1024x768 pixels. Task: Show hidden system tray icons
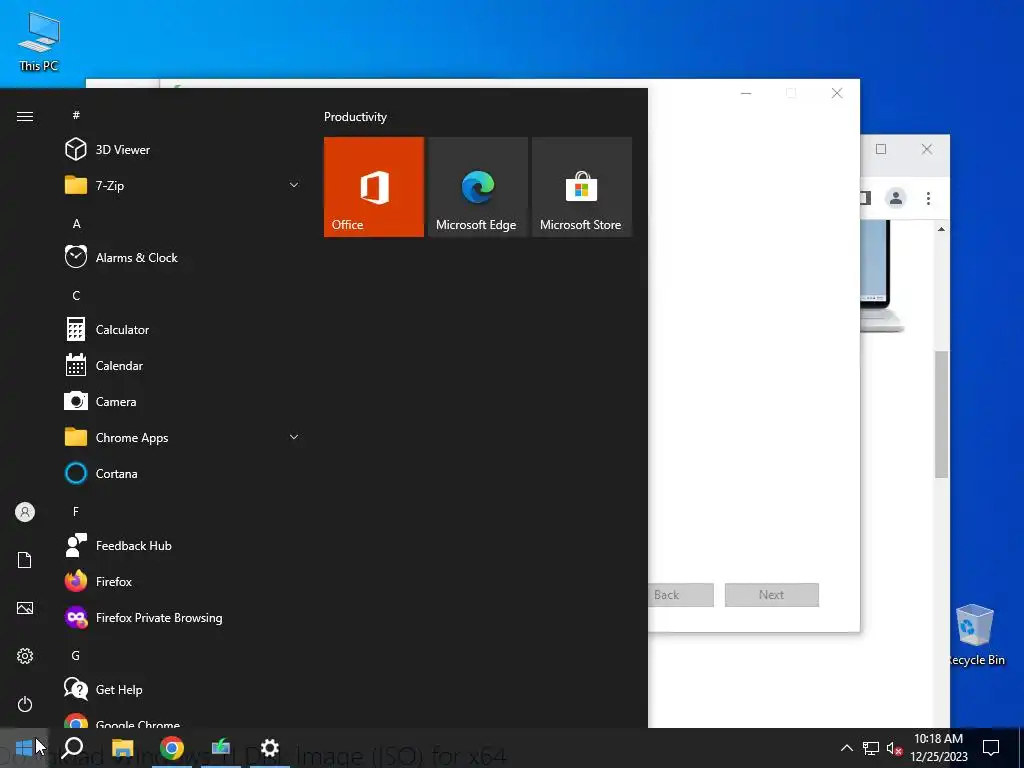[846, 748]
